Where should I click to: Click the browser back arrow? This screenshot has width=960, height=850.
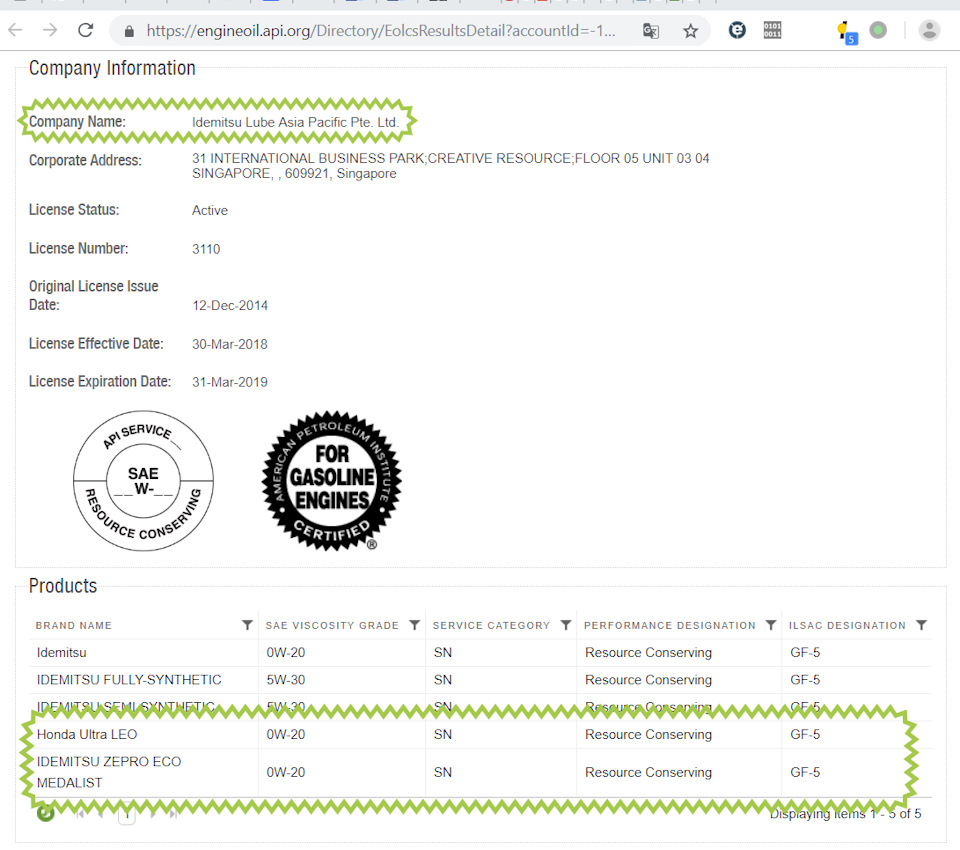15,30
